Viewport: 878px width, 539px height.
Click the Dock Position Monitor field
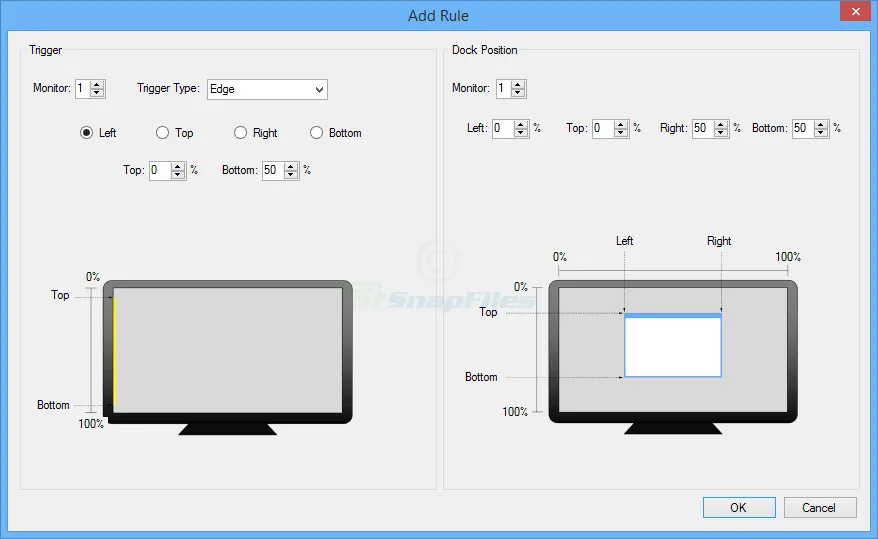[504, 88]
